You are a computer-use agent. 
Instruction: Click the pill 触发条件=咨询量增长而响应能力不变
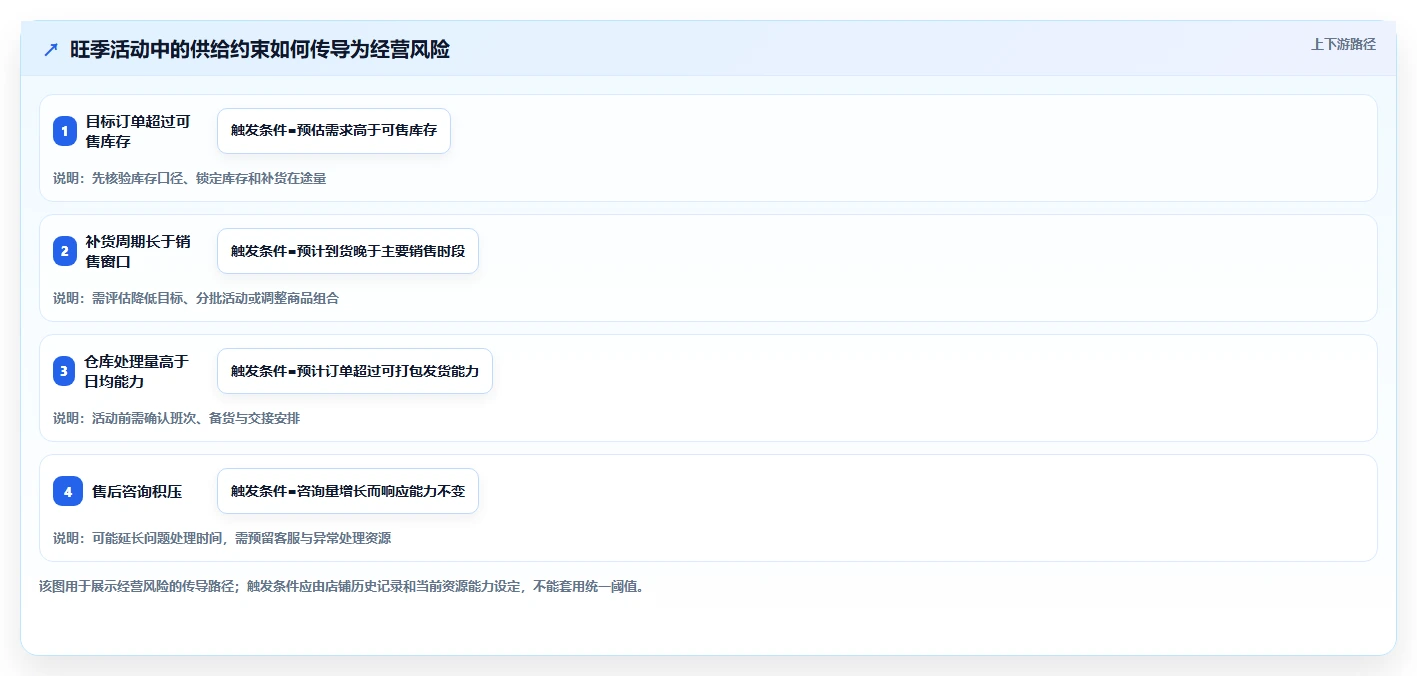348,491
